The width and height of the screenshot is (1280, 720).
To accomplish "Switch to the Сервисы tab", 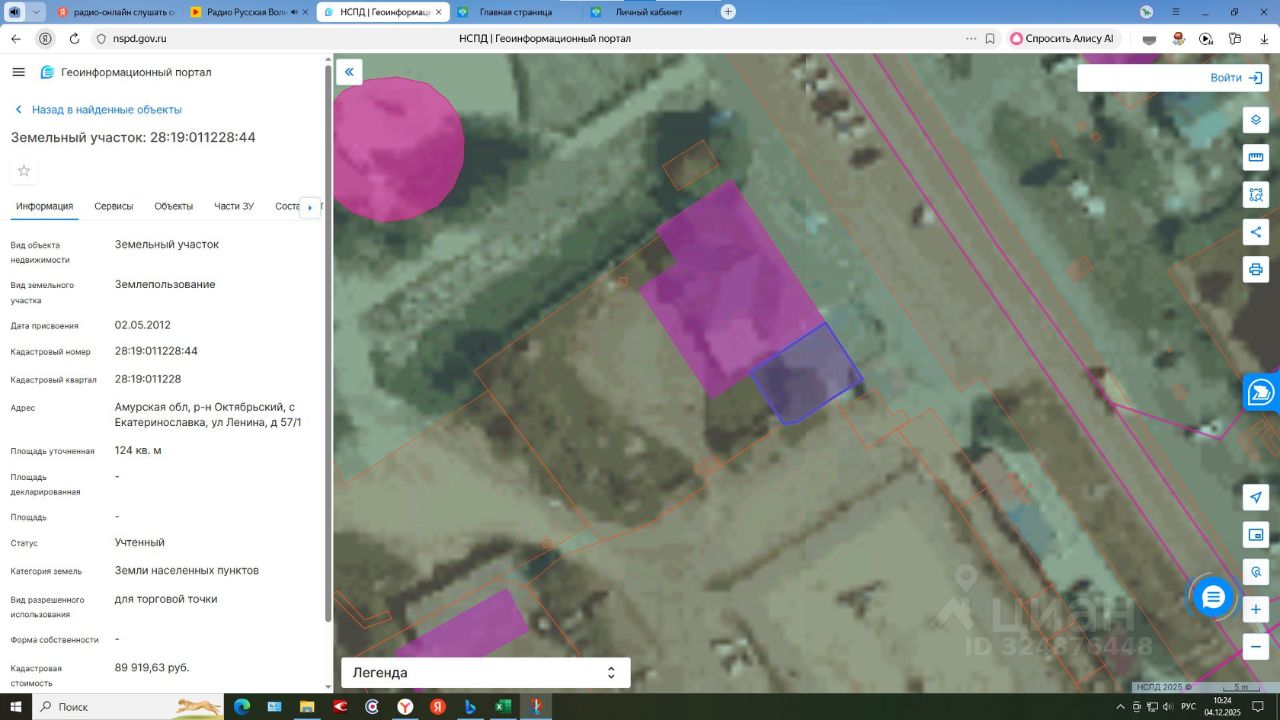I will [114, 206].
